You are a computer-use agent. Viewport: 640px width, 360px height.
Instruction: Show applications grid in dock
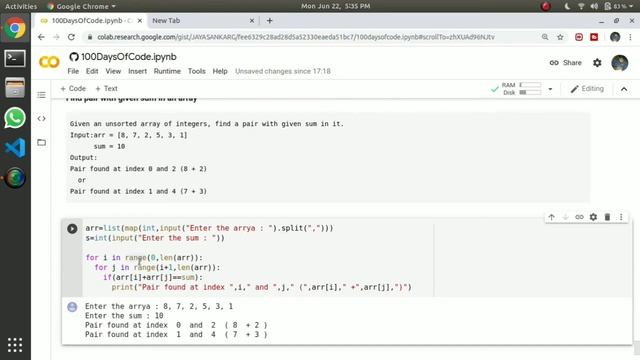[15, 345]
